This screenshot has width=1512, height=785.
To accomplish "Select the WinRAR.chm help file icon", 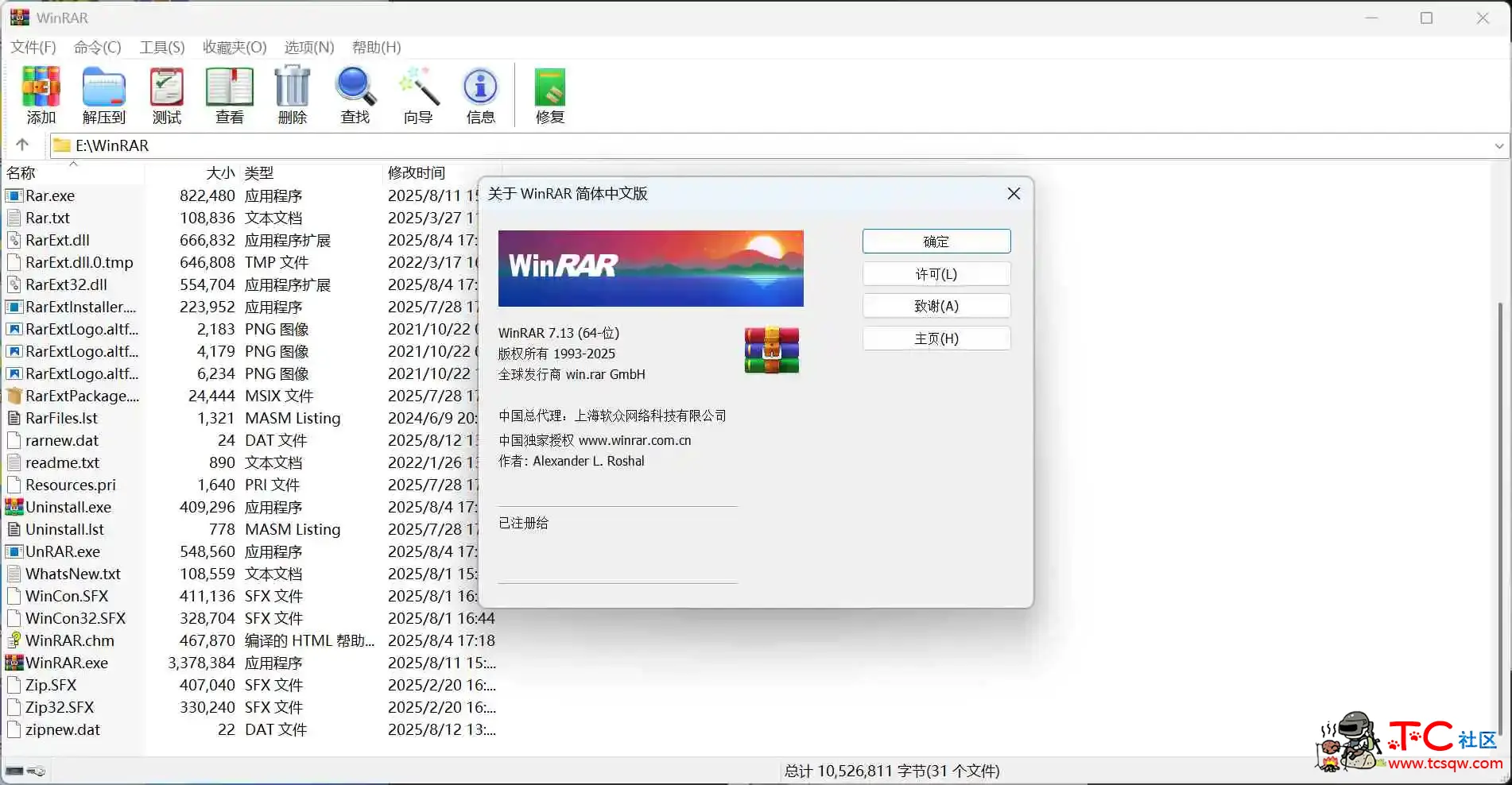I will click(x=14, y=640).
